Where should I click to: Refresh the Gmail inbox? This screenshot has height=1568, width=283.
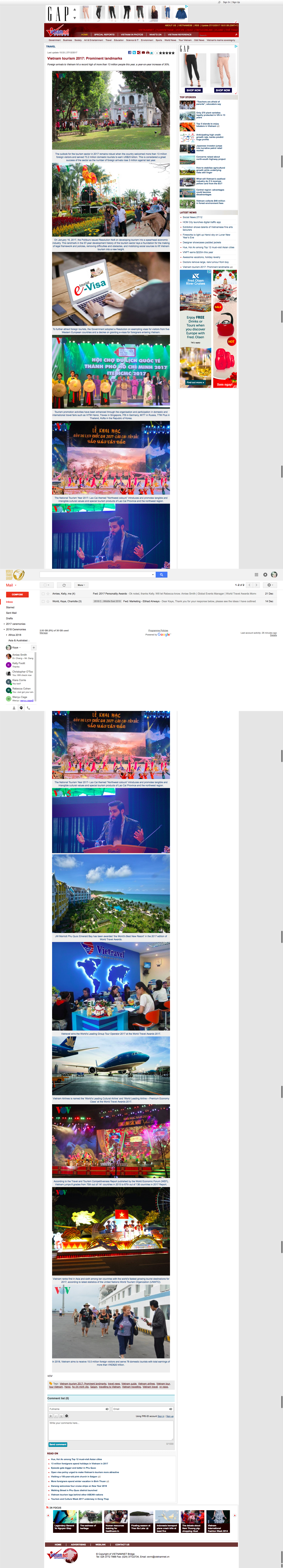(64, 585)
